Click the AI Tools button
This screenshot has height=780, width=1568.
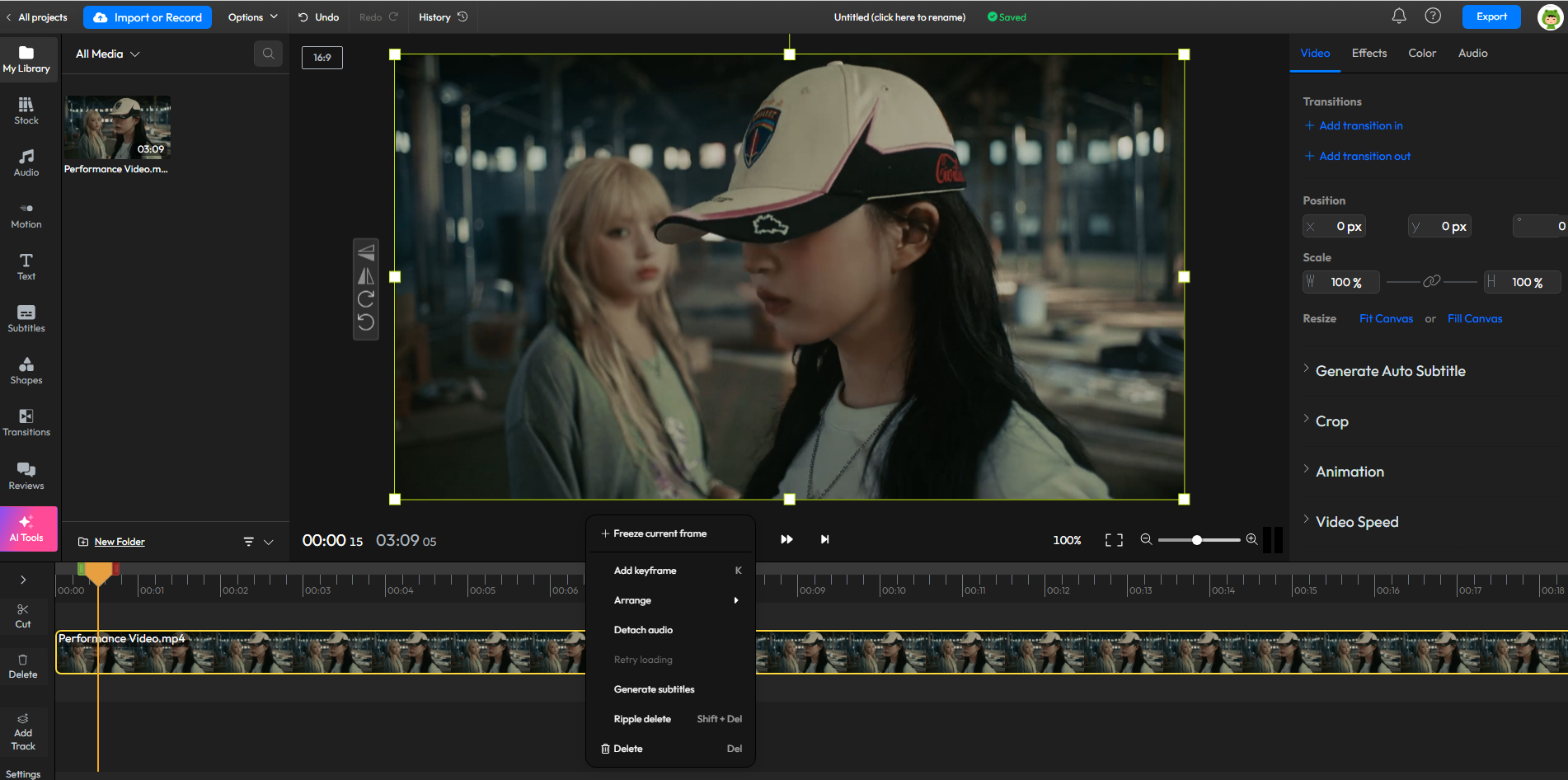tap(28, 529)
